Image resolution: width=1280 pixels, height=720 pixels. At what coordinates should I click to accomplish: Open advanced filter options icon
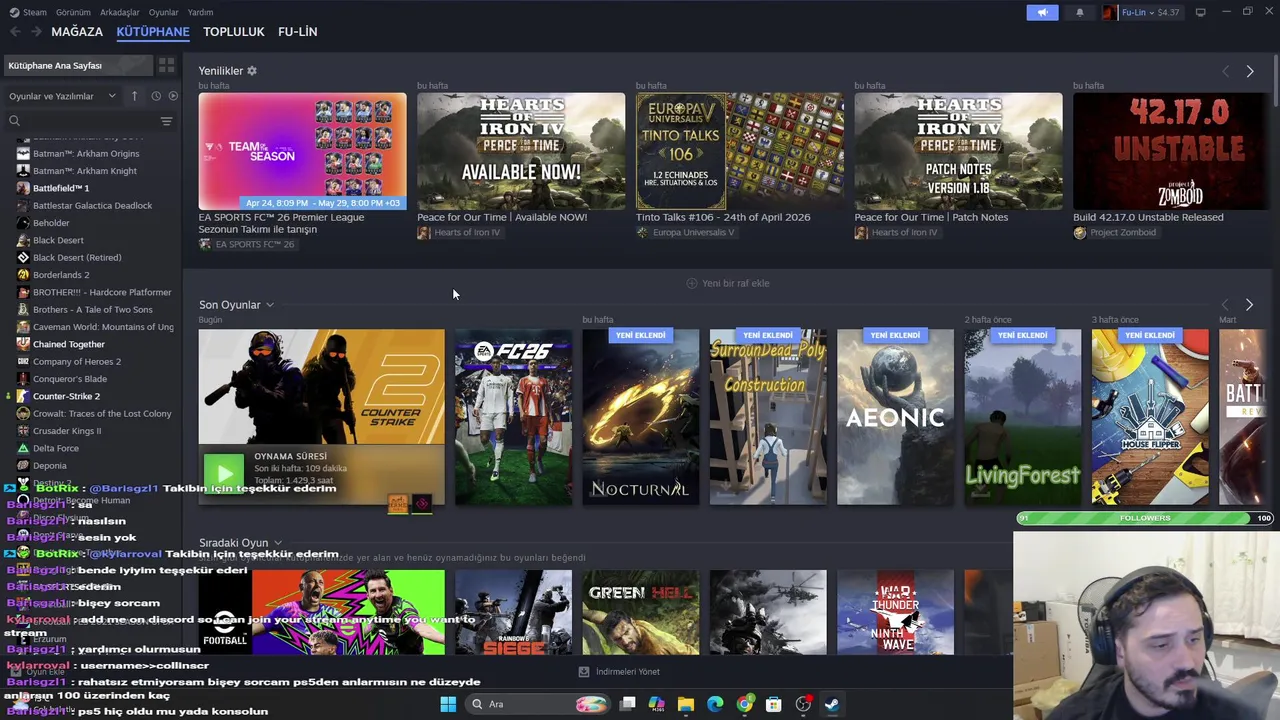(166, 121)
